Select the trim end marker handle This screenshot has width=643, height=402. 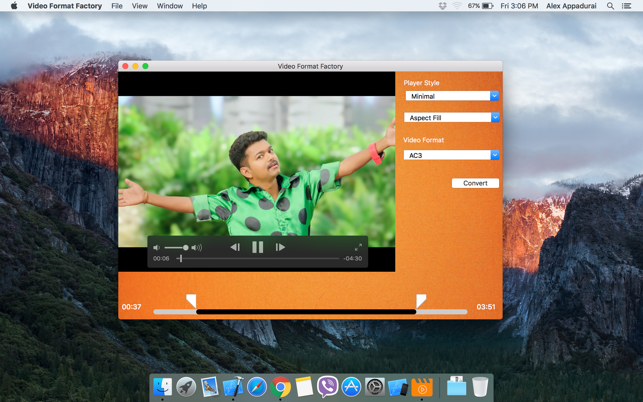421,301
